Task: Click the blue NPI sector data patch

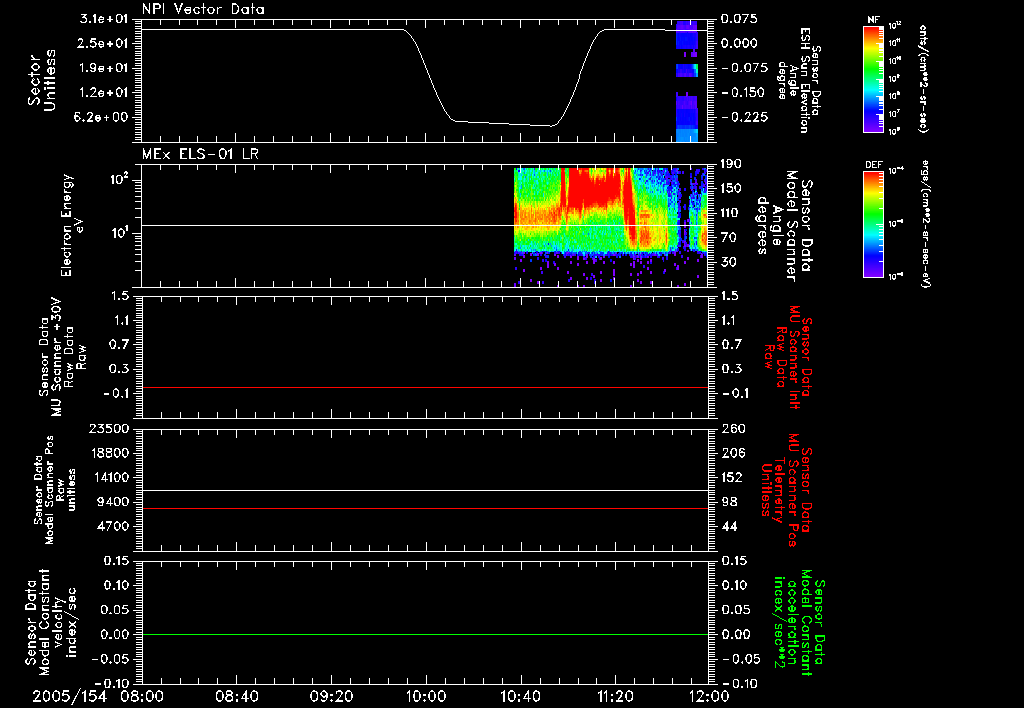Action: tap(687, 81)
